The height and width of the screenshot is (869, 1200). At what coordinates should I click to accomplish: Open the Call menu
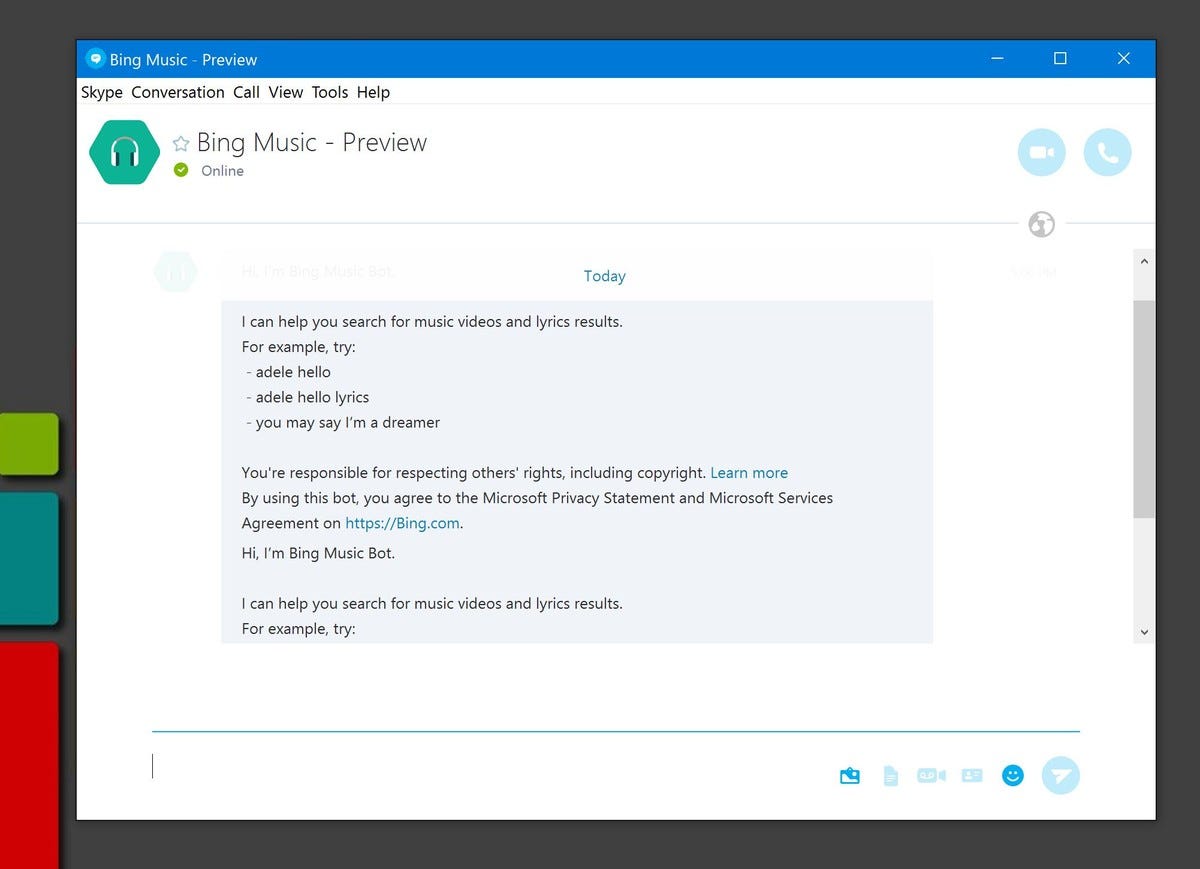pos(246,92)
